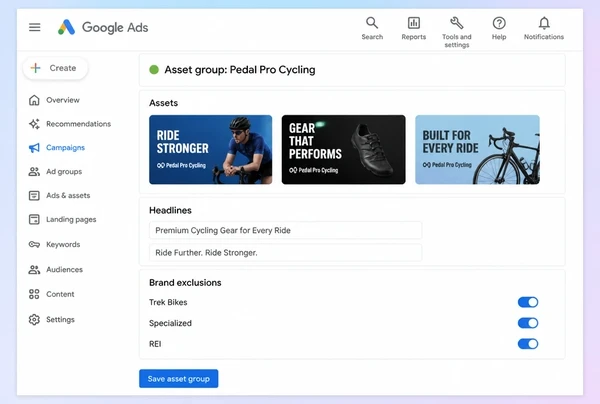The height and width of the screenshot is (404, 600).
Task: Toggle the Specialized brand exclusion switch
Action: tap(528, 323)
